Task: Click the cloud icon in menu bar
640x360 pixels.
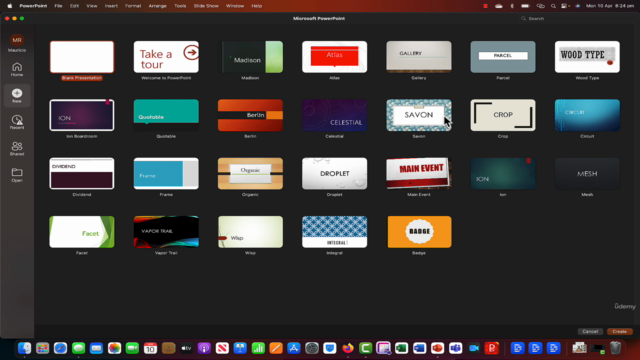Action: tap(499, 6)
